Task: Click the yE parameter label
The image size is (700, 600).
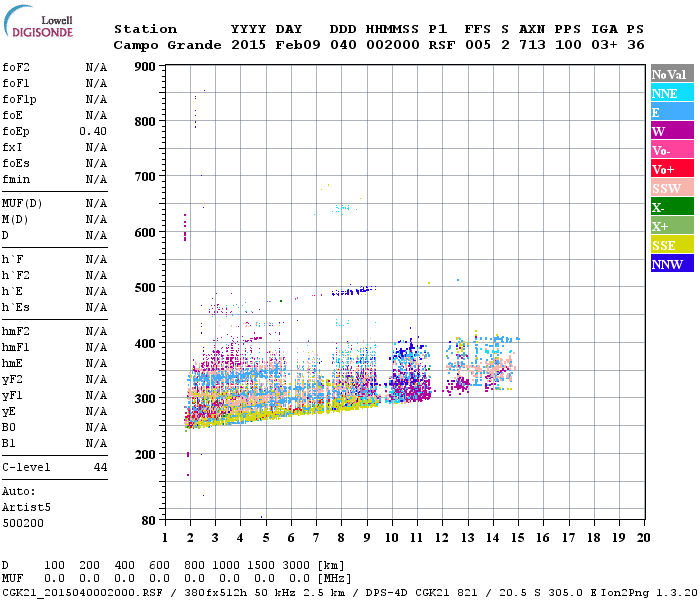Action: click(8, 412)
